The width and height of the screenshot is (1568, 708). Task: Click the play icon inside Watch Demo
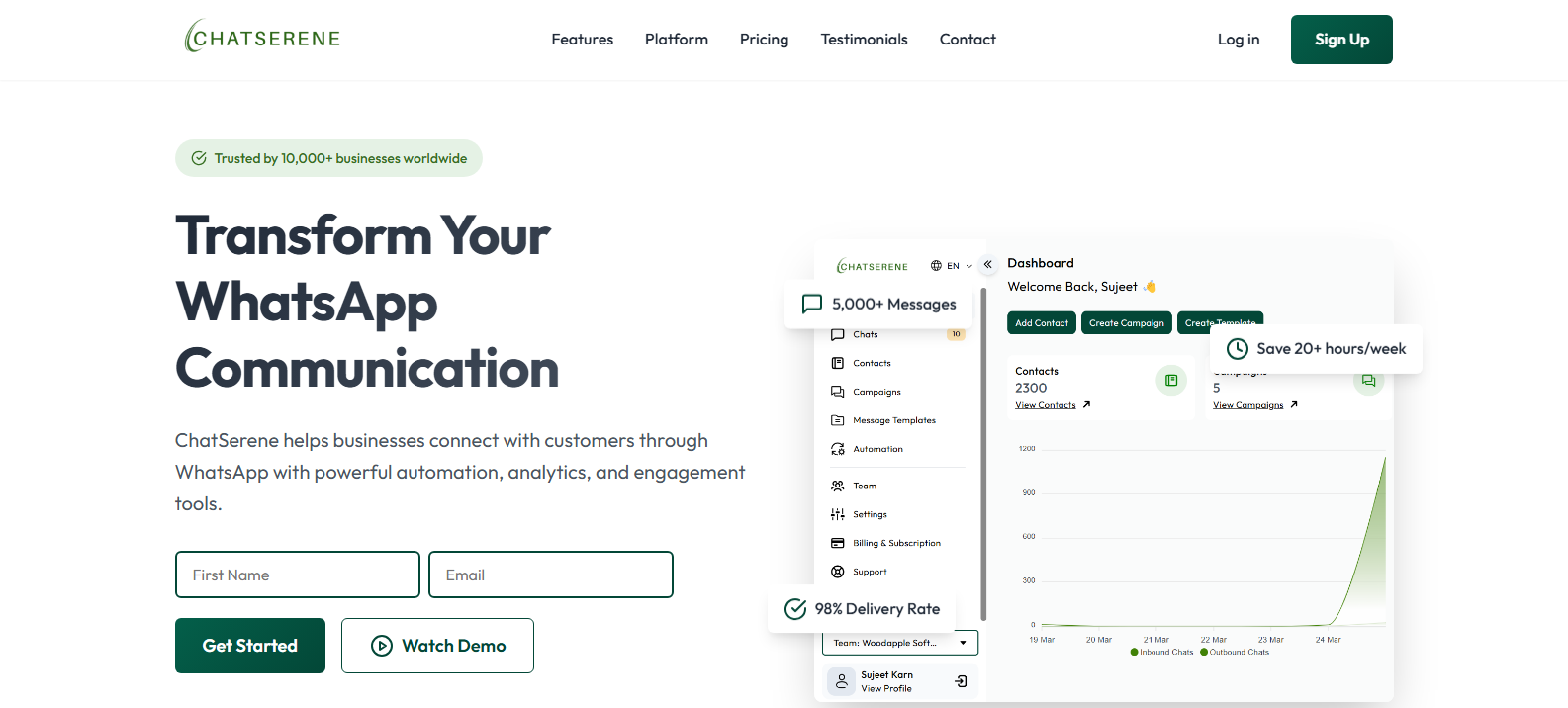382,646
